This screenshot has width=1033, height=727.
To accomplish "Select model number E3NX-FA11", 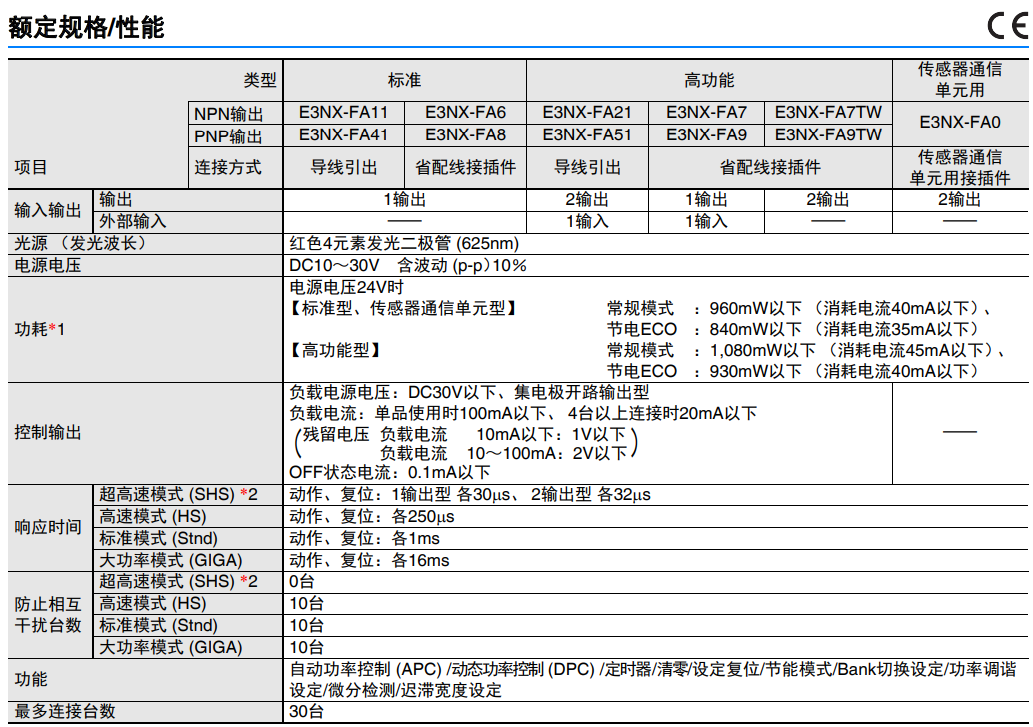I will pyautogui.click(x=343, y=113).
